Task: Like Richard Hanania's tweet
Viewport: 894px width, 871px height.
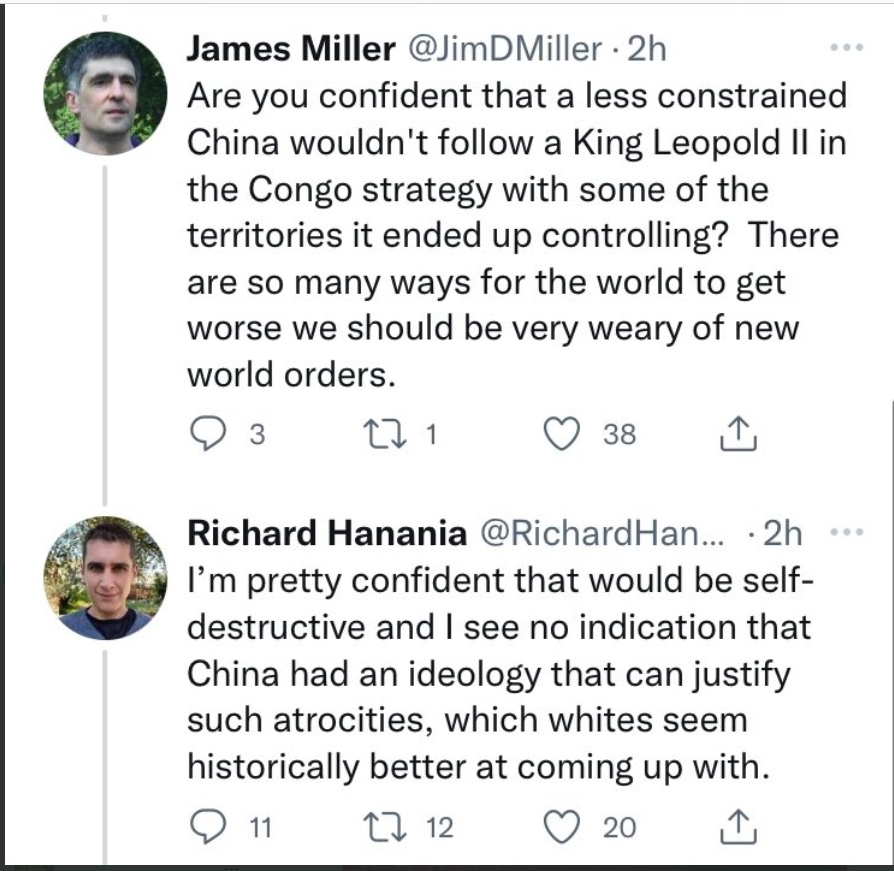Action: pyautogui.click(x=562, y=827)
